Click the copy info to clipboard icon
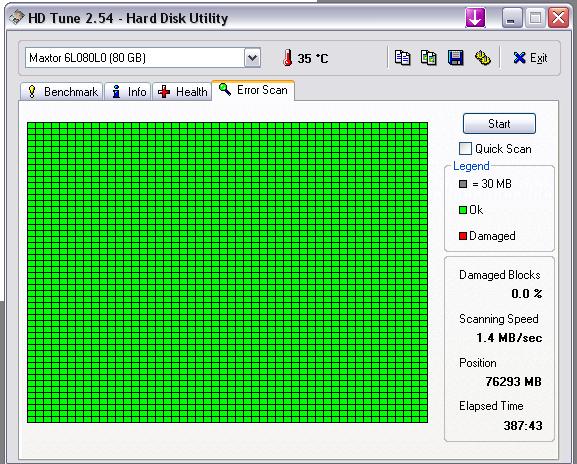Image resolution: width=577 pixels, height=464 pixels. 402,58
